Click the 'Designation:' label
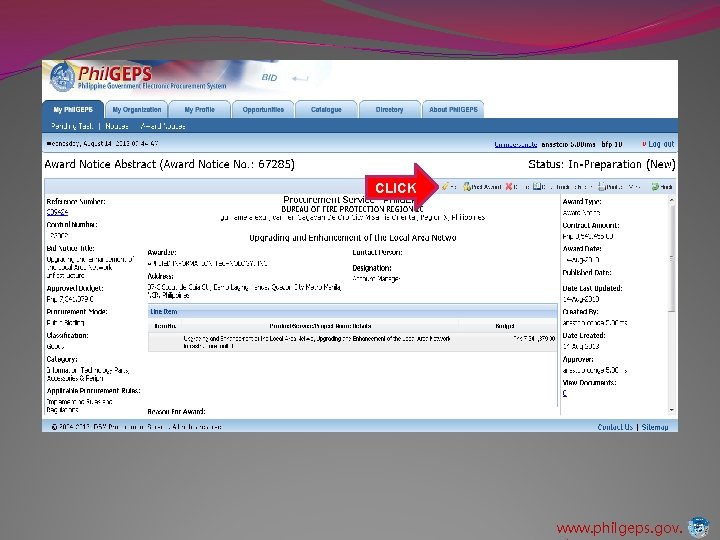This screenshot has height=540, width=720. [x=372, y=268]
